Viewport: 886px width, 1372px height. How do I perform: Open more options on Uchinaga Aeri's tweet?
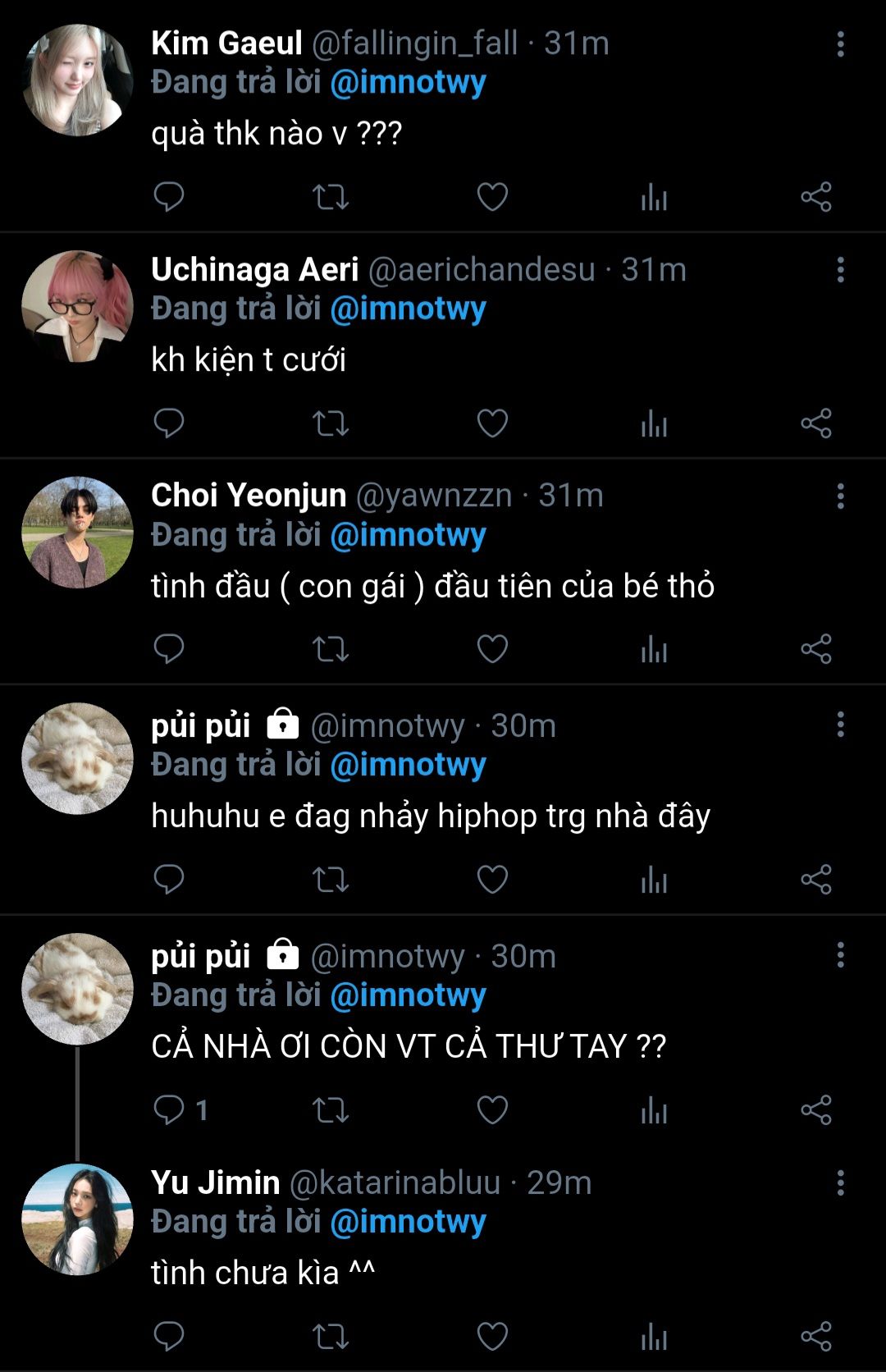(x=840, y=270)
